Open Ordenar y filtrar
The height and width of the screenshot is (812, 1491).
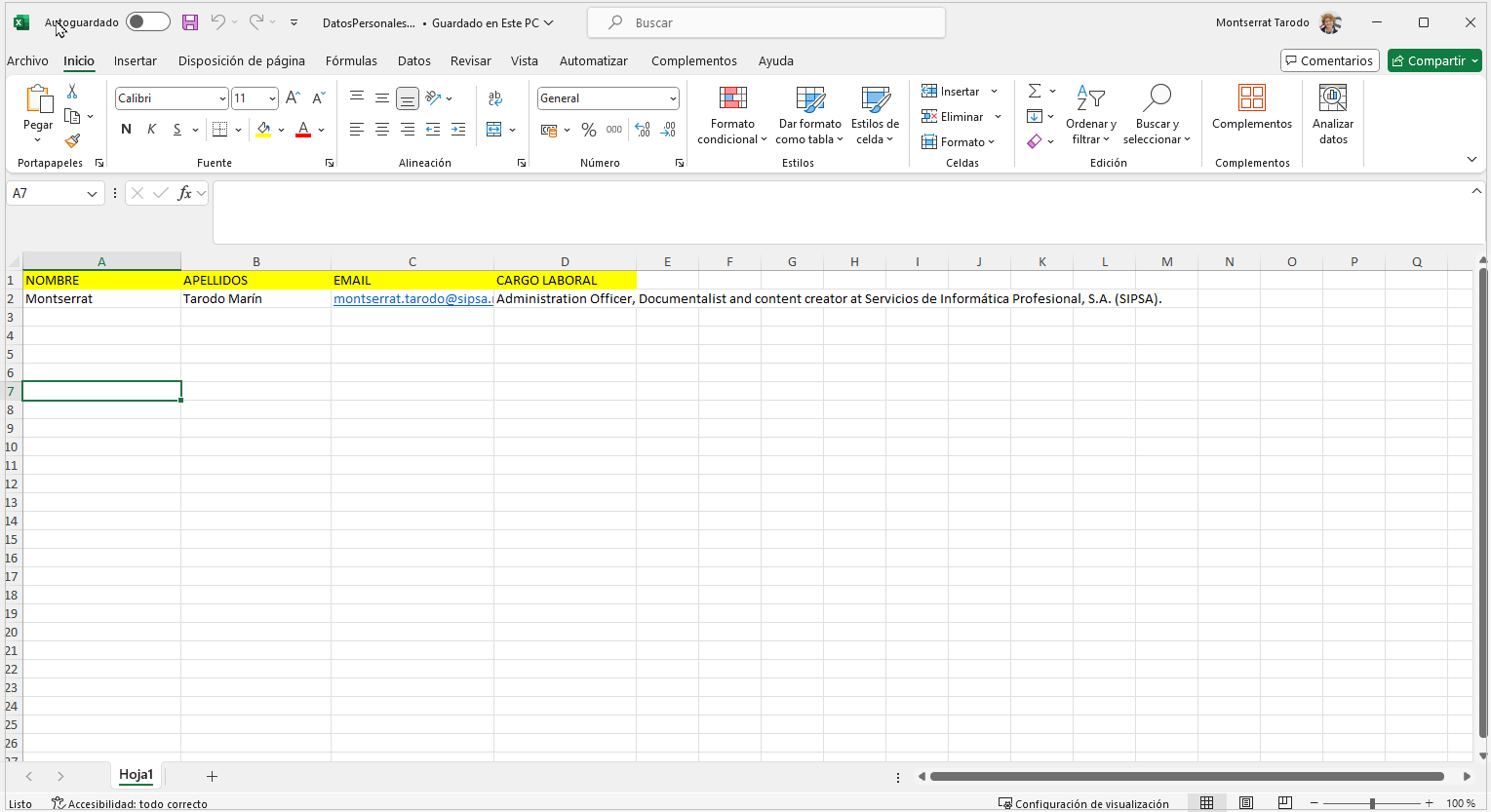1090,115
